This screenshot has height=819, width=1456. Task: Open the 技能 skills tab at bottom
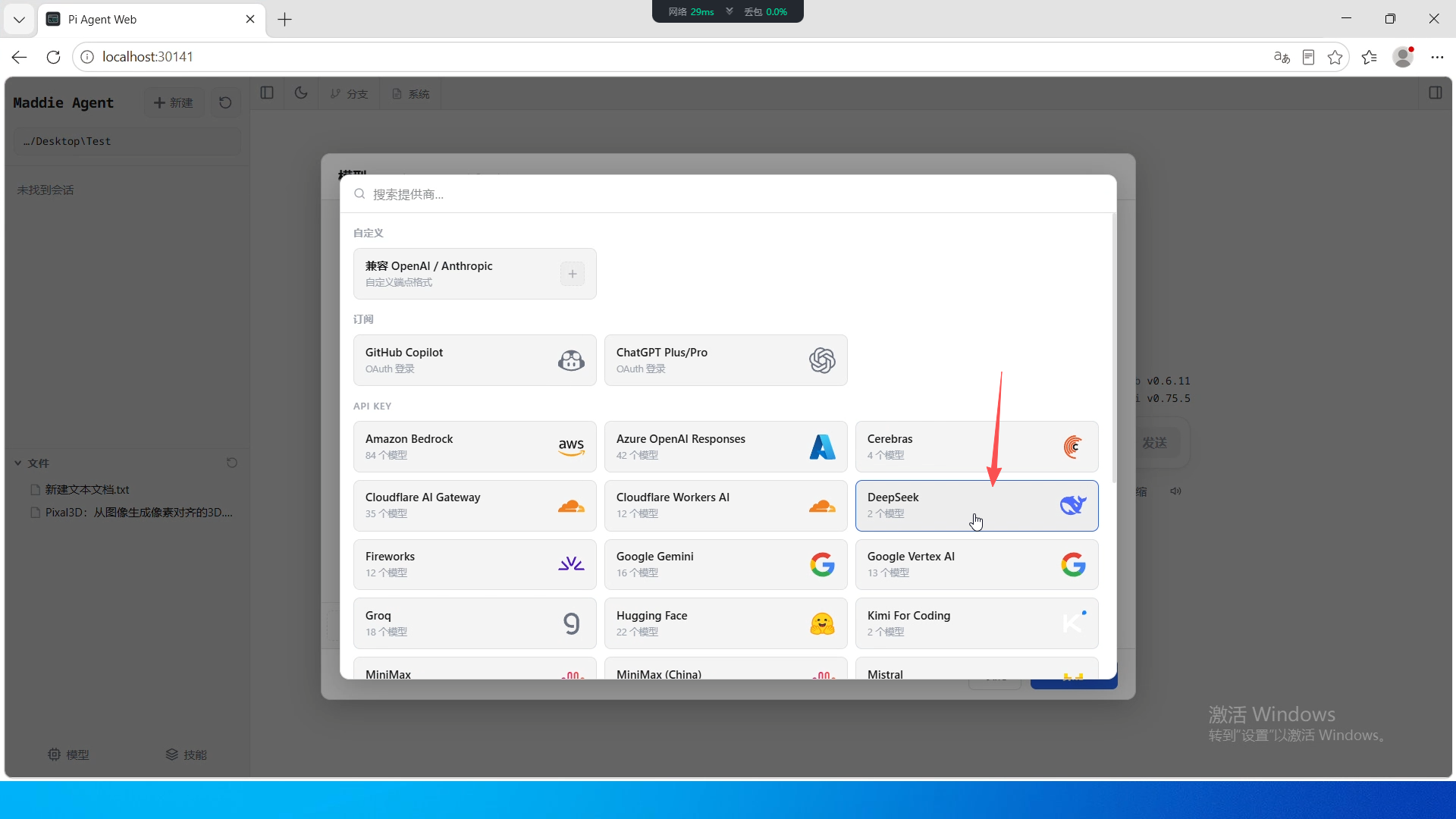tap(186, 755)
